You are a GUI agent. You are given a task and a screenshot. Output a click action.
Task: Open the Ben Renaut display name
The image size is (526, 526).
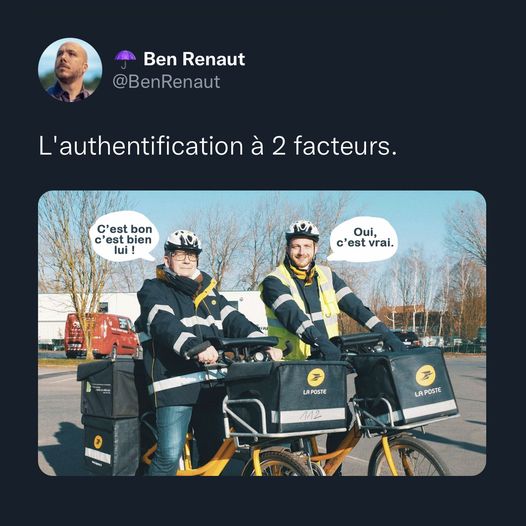[194, 59]
